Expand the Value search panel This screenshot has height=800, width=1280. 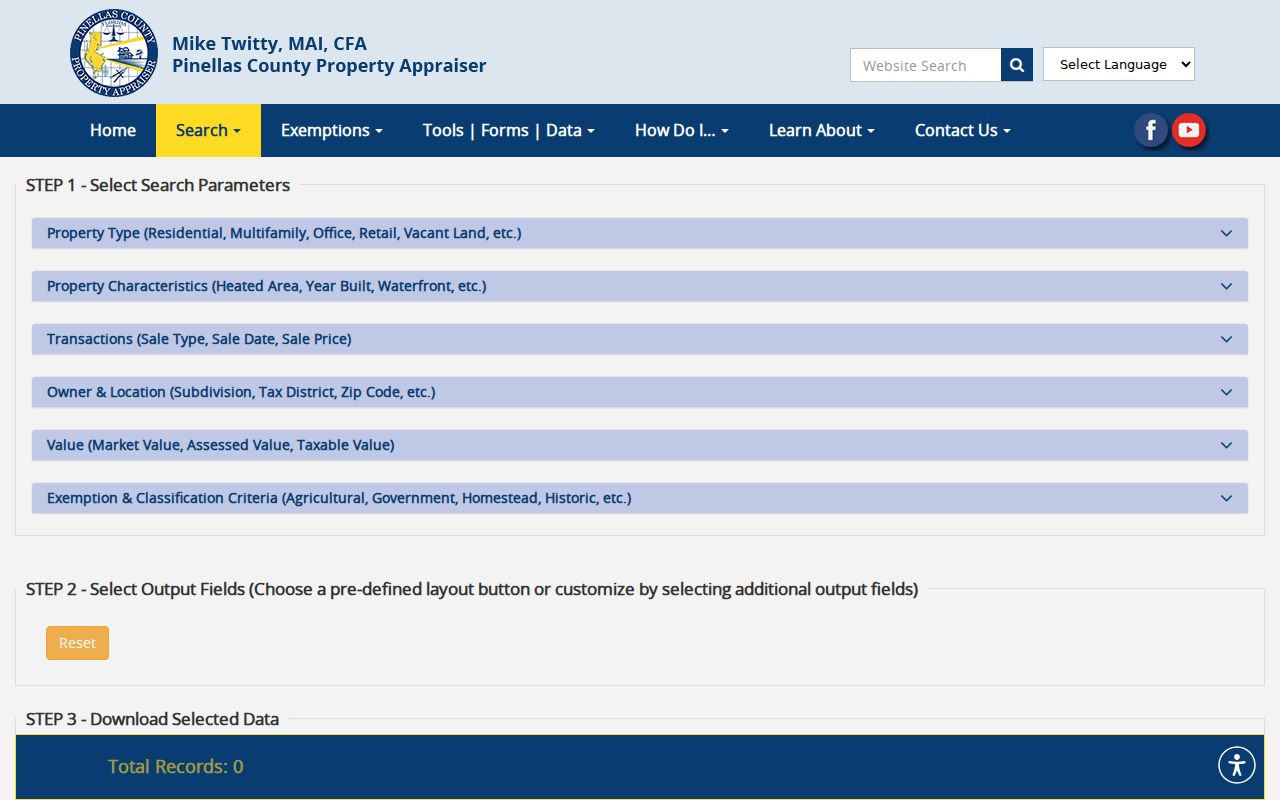(640, 445)
